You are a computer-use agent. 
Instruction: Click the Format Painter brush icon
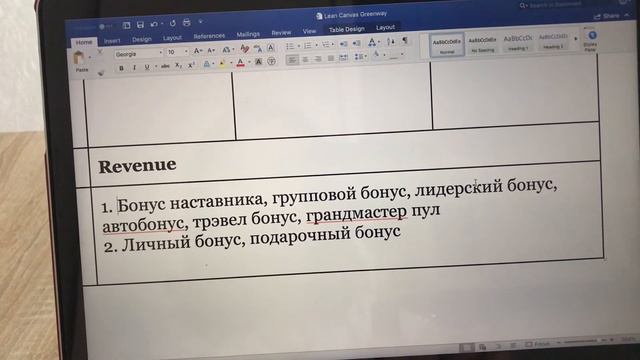pyautogui.click(x=100, y=73)
